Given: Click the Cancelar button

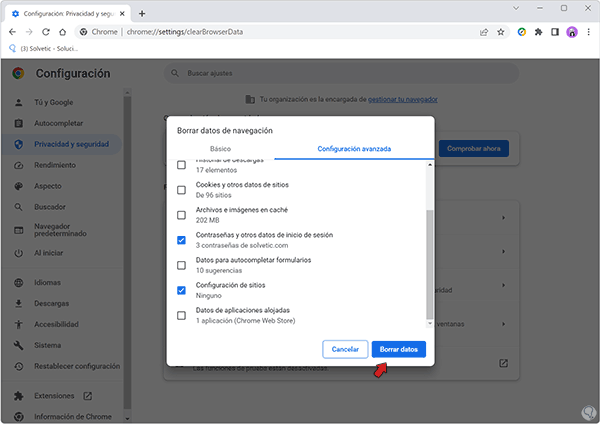Looking at the screenshot, I should (x=344, y=349).
